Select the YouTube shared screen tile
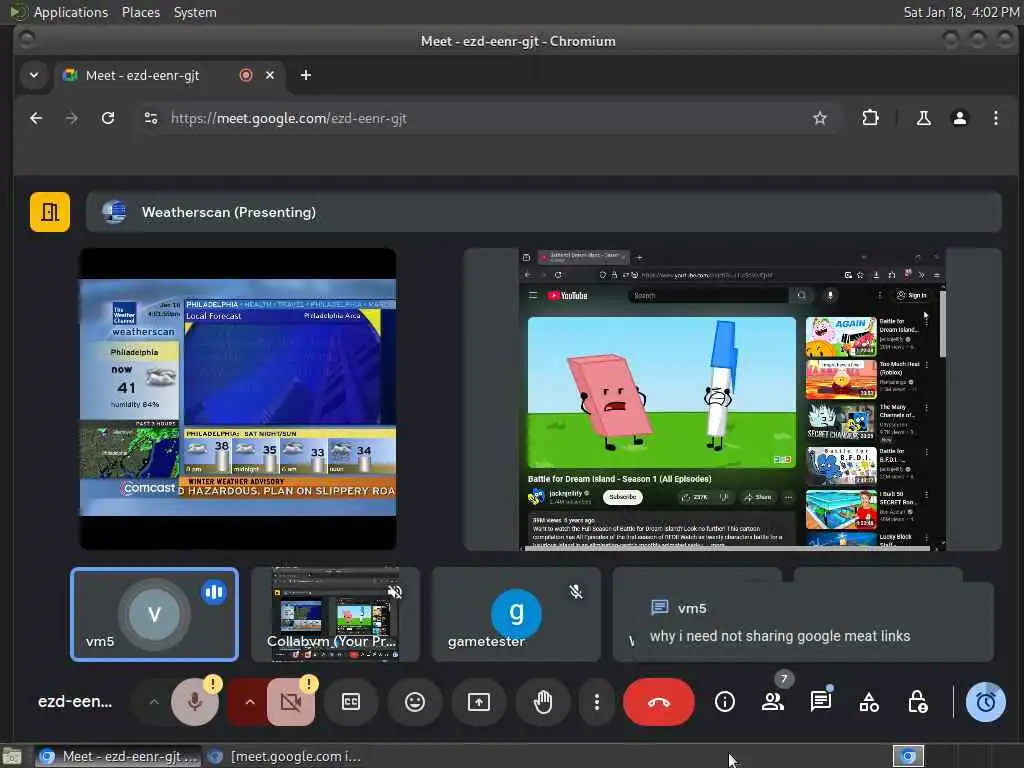This screenshot has height=768, width=1024. pyautogui.click(x=732, y=399)
